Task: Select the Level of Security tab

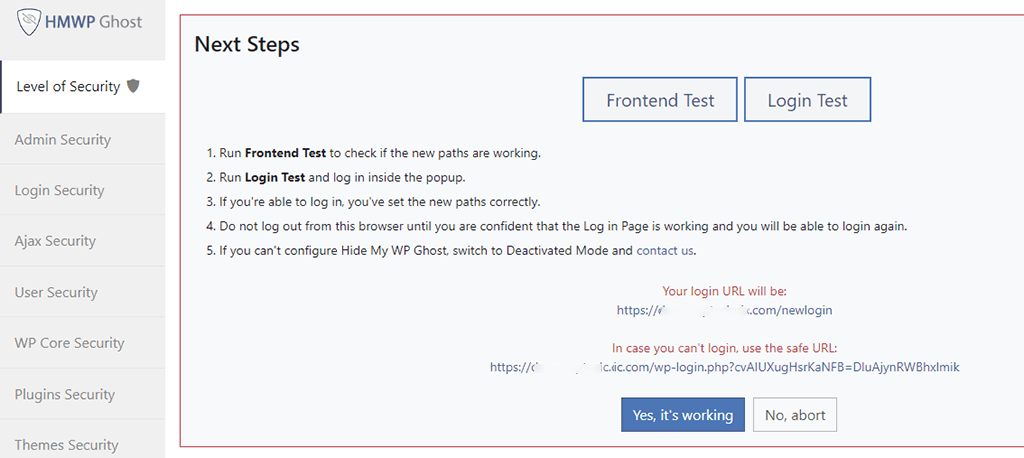Action: point(68,87)
